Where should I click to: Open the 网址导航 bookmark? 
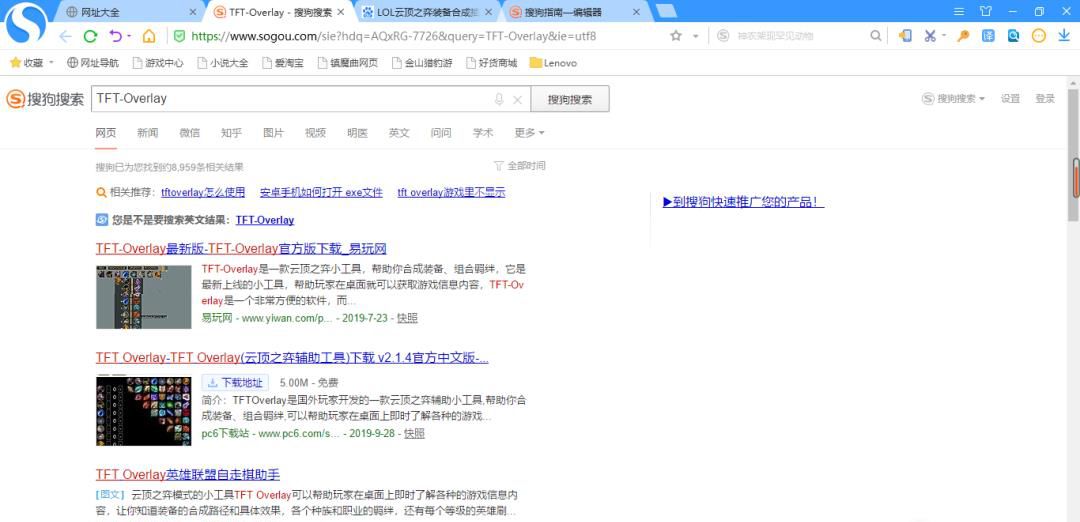[93, 63]
